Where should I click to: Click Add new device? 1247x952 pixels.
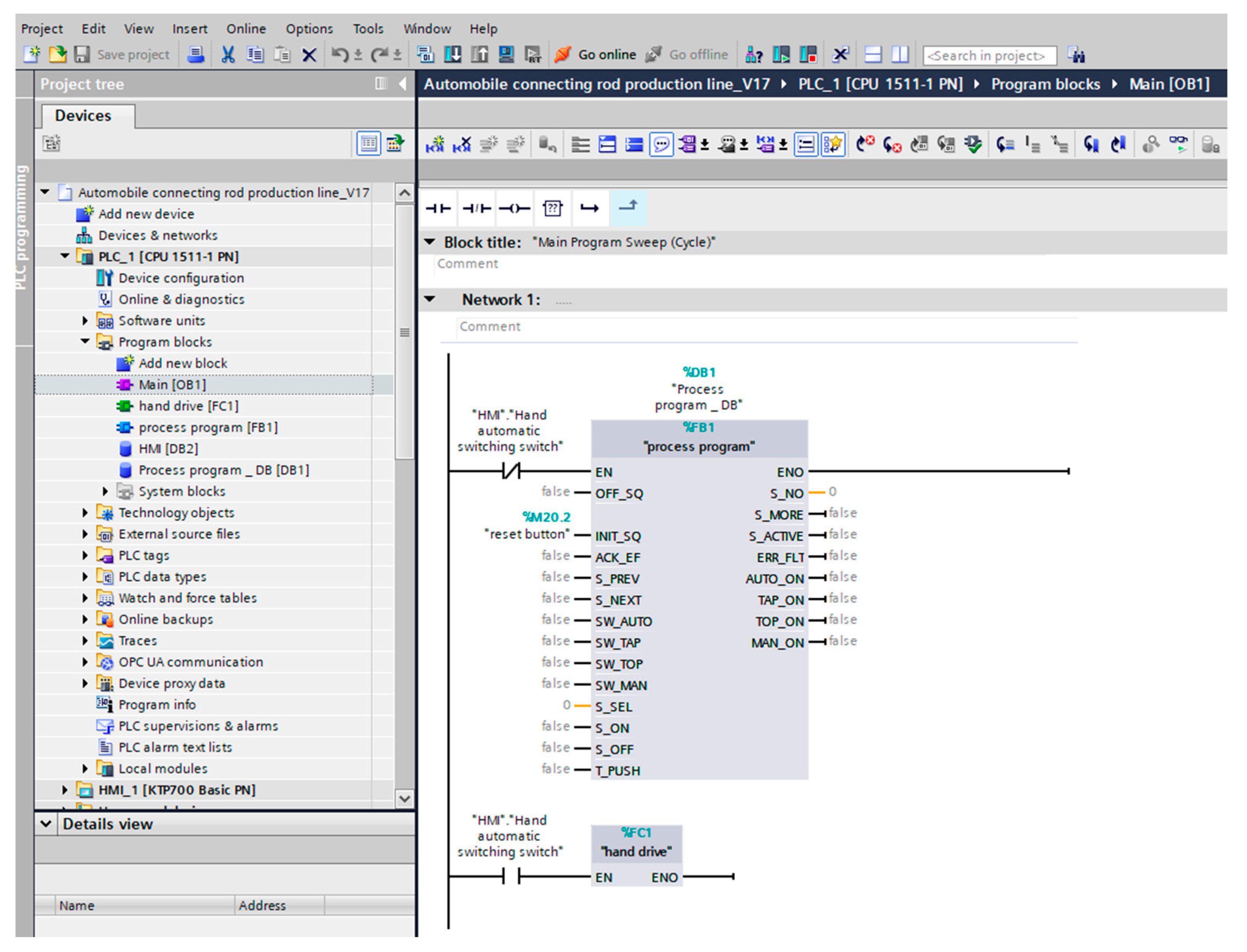tap(145, 214)
